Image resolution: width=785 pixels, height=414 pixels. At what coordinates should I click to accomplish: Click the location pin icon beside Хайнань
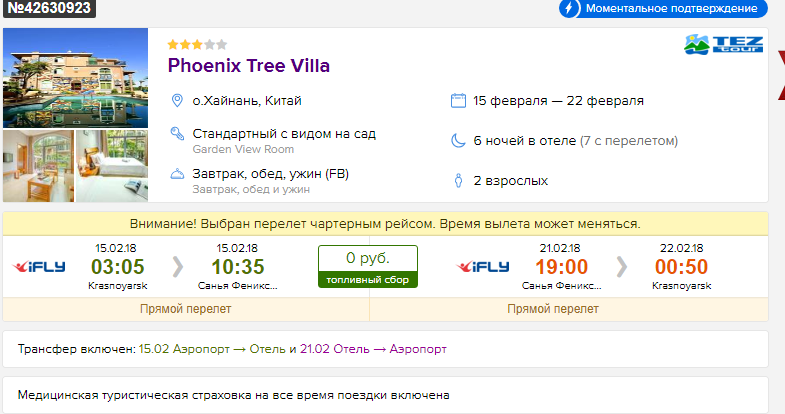(x=177, y=101)
